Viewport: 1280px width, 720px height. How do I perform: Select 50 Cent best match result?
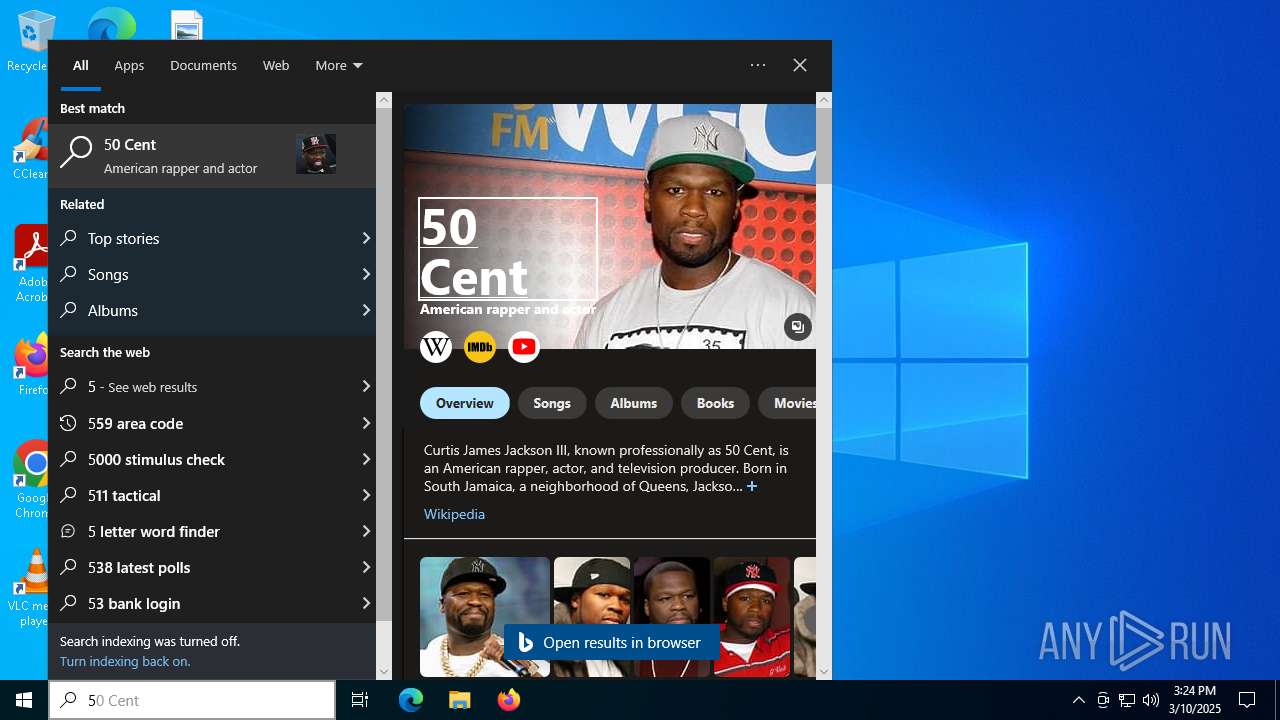point(212,155)
